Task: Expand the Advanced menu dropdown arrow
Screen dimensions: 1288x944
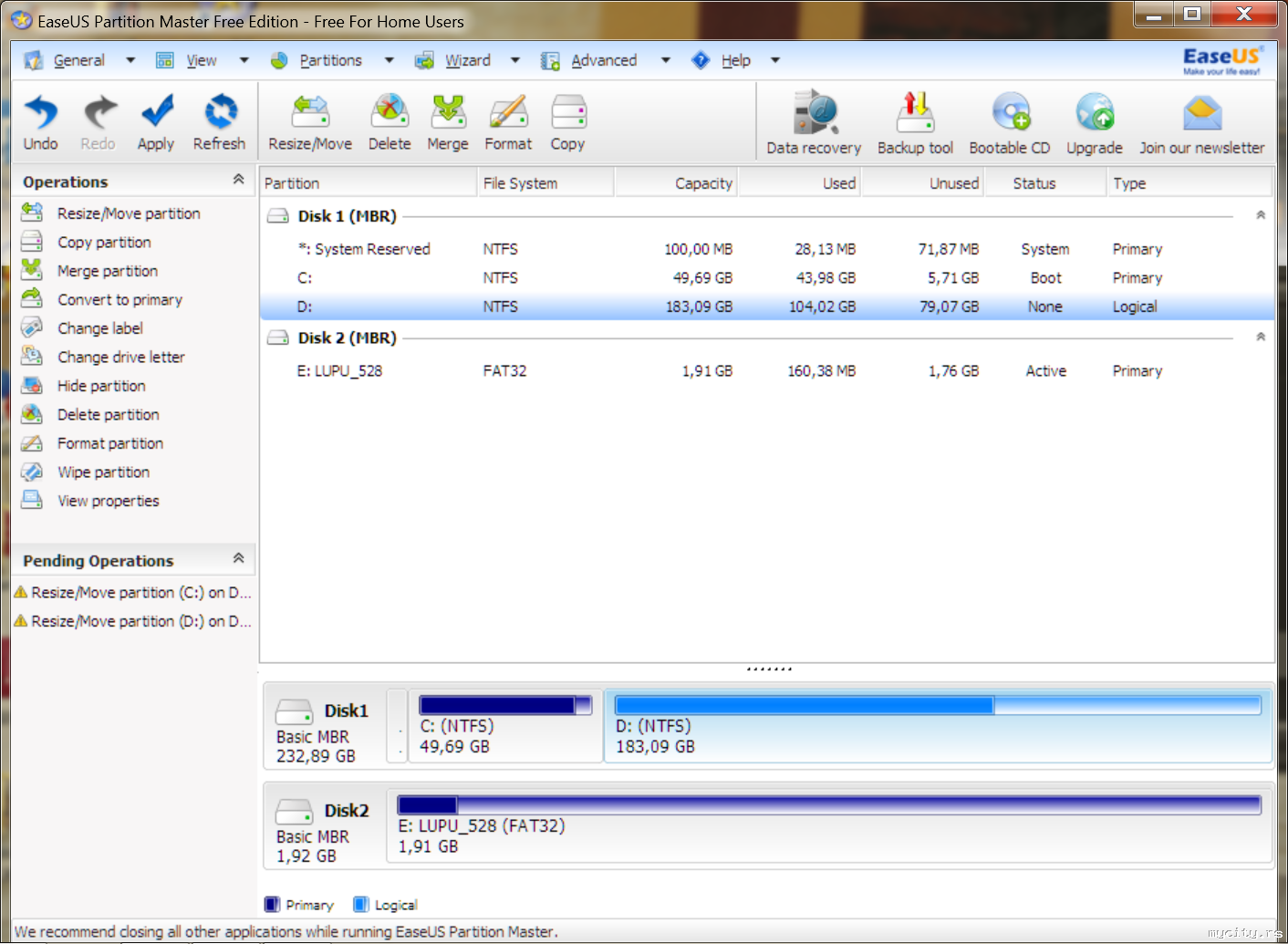Action: (x=666, y=60)
